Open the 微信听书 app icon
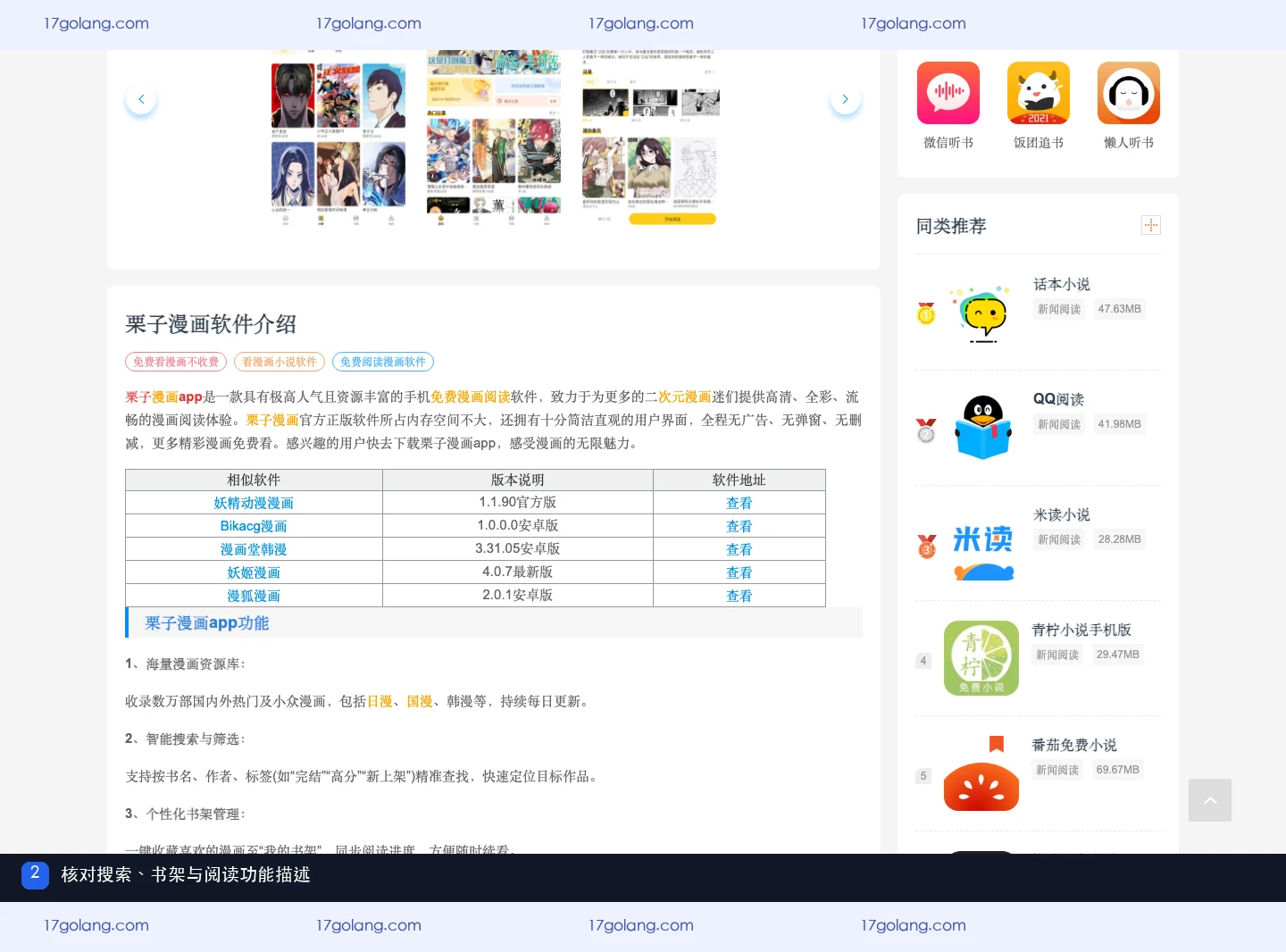The height and width of the screenshot is (952, 1286). (948, 93)
